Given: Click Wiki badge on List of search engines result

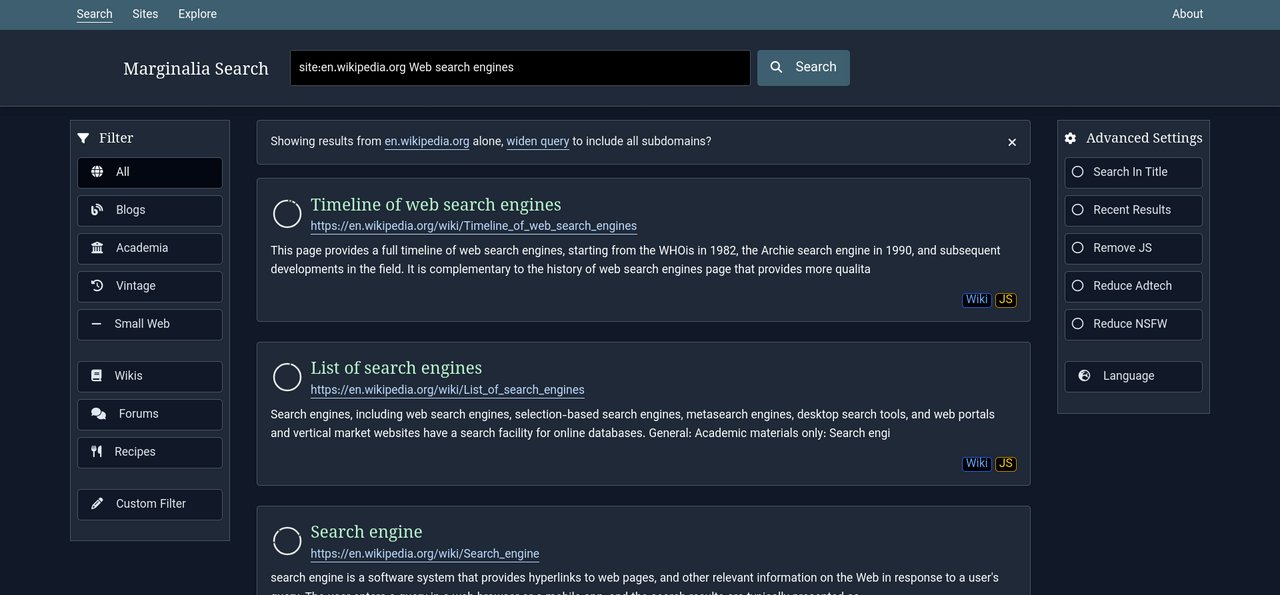Looking at the screenshot, I should (x=977, y=464).
